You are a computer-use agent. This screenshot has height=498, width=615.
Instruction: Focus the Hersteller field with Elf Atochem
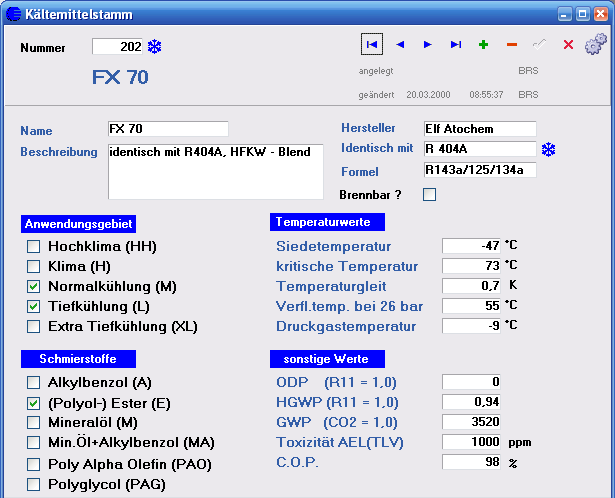(x=480, y=129)
